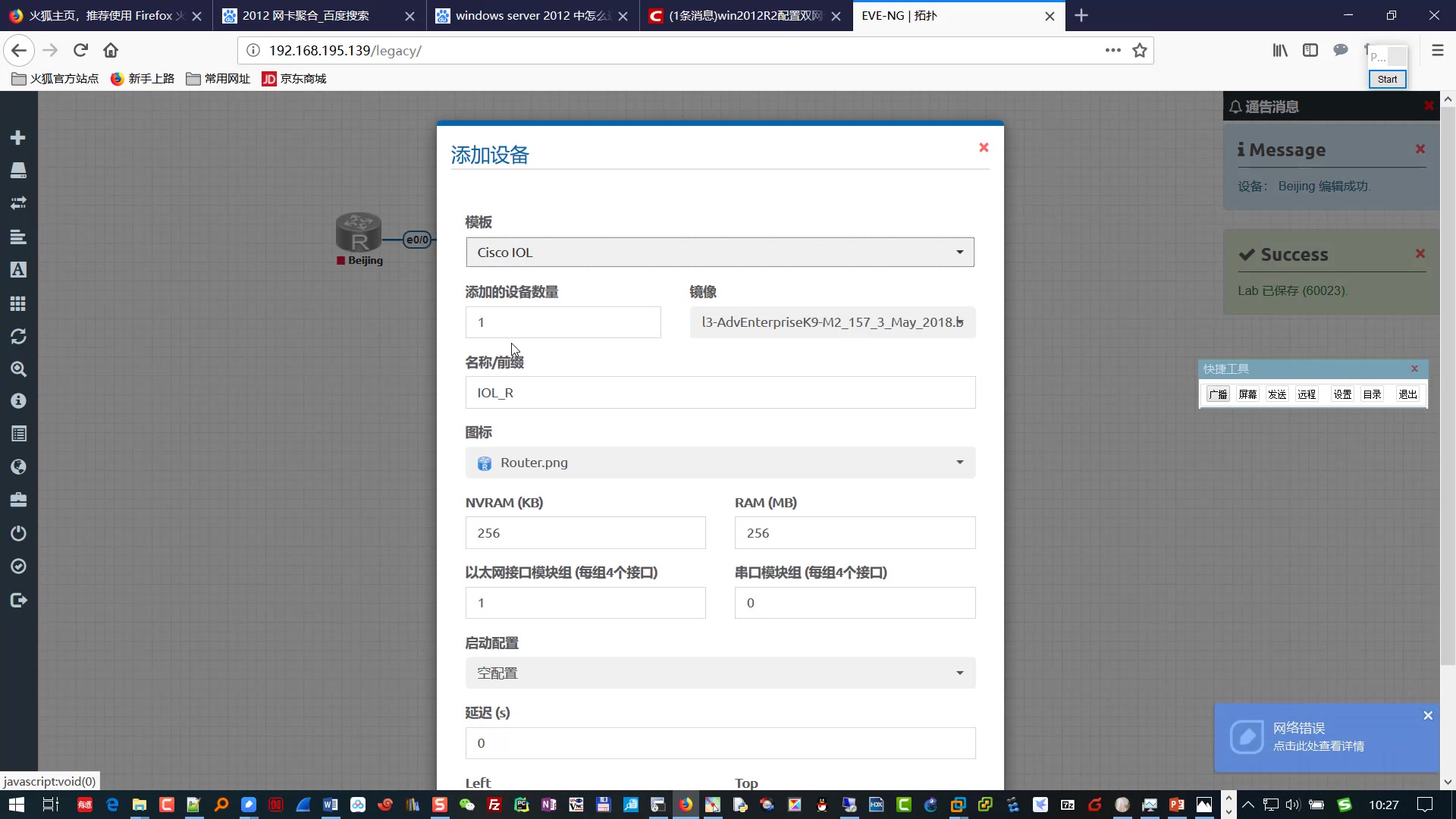1456x819 pixels.
Task: Dismiss the Success notification
Action: pos(1420,253)
